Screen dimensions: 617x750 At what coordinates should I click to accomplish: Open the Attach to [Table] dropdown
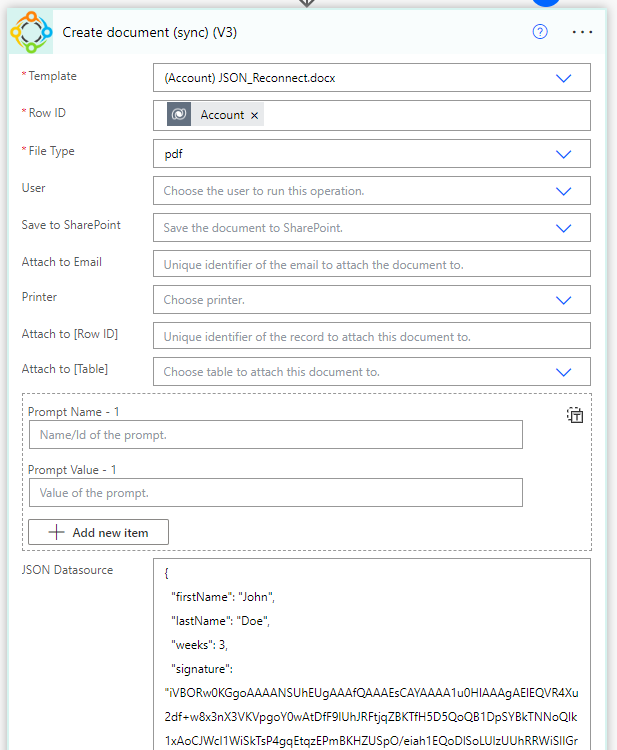563,372
